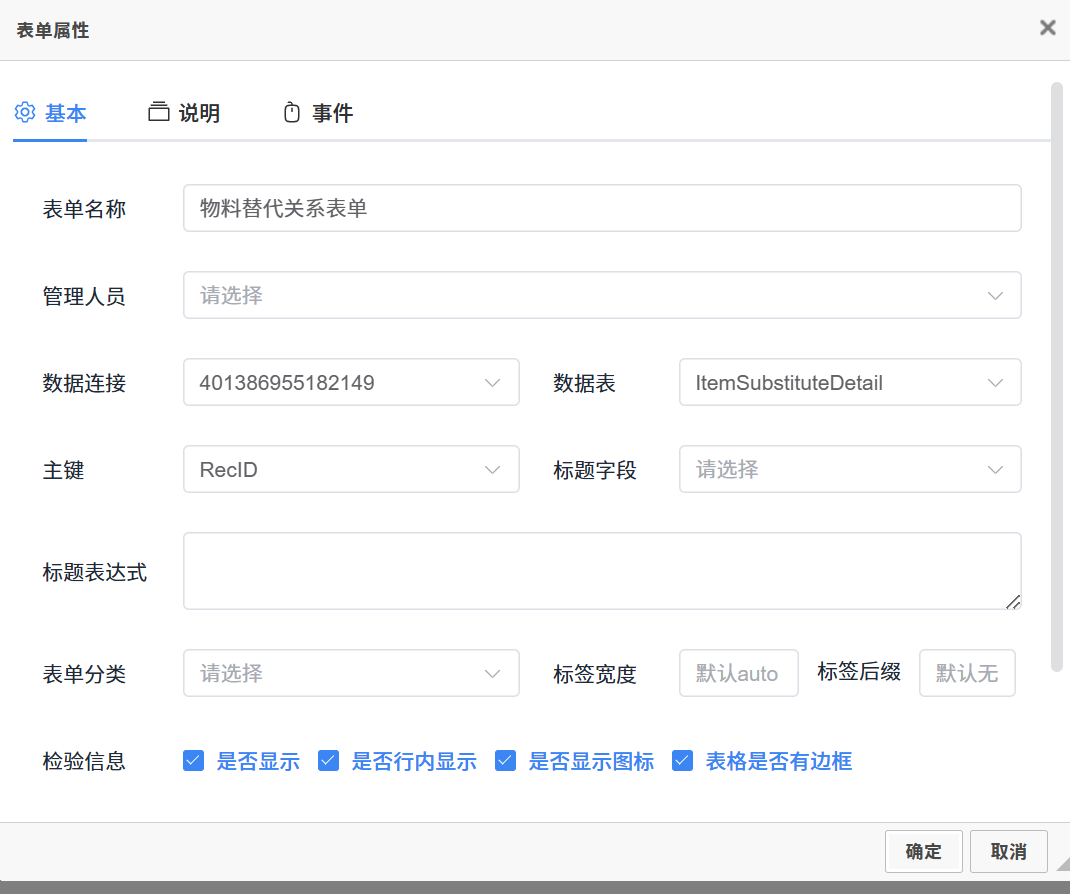Click into the 表单名称 input field
The height and width of the screenshot is (894, 1070).
point(601,208)
